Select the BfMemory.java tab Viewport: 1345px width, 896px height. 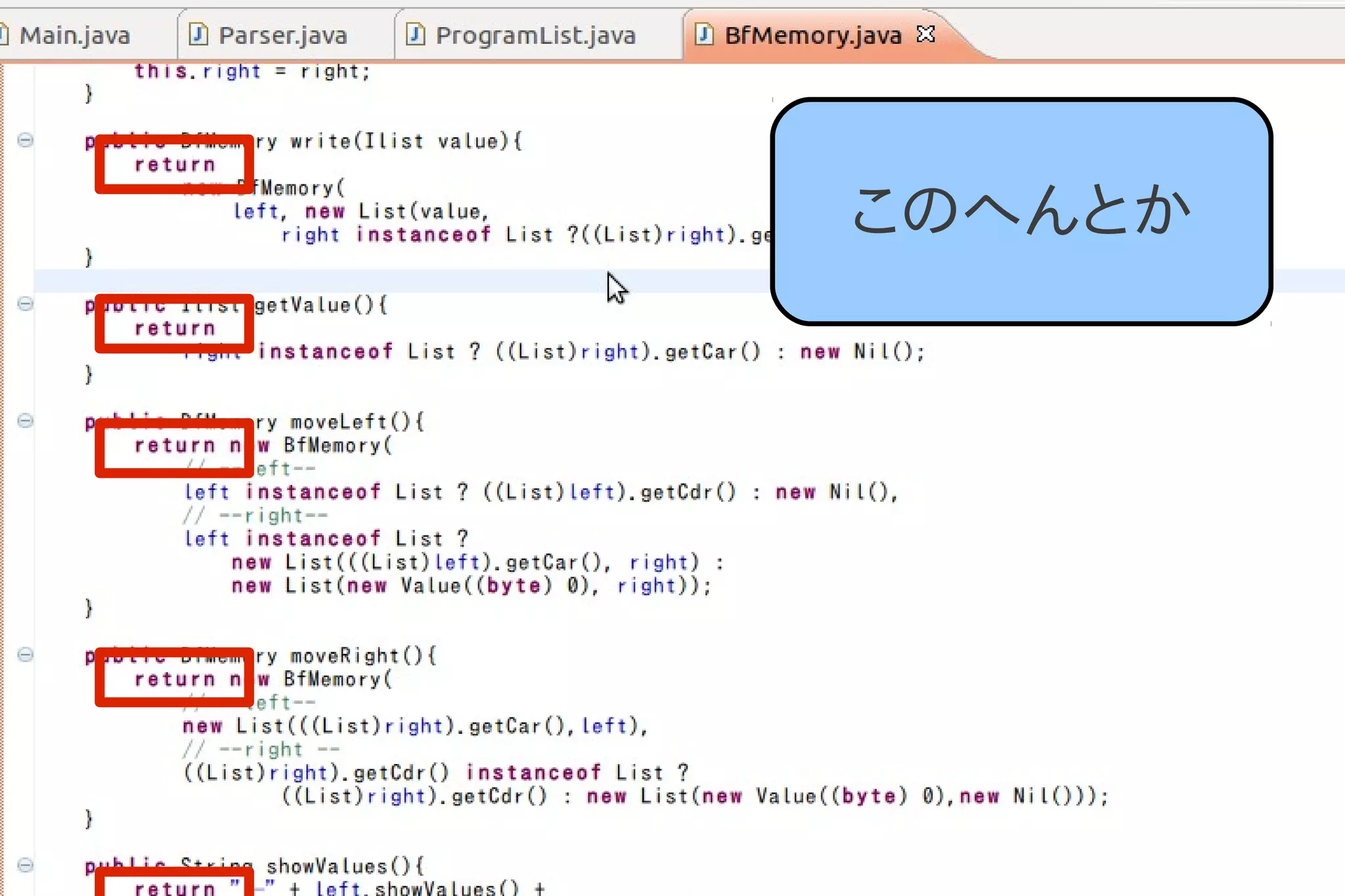point(812,35)
